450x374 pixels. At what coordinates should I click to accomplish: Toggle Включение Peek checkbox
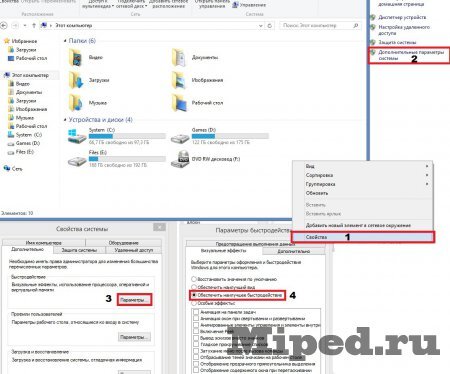click(x=196, y=332)
